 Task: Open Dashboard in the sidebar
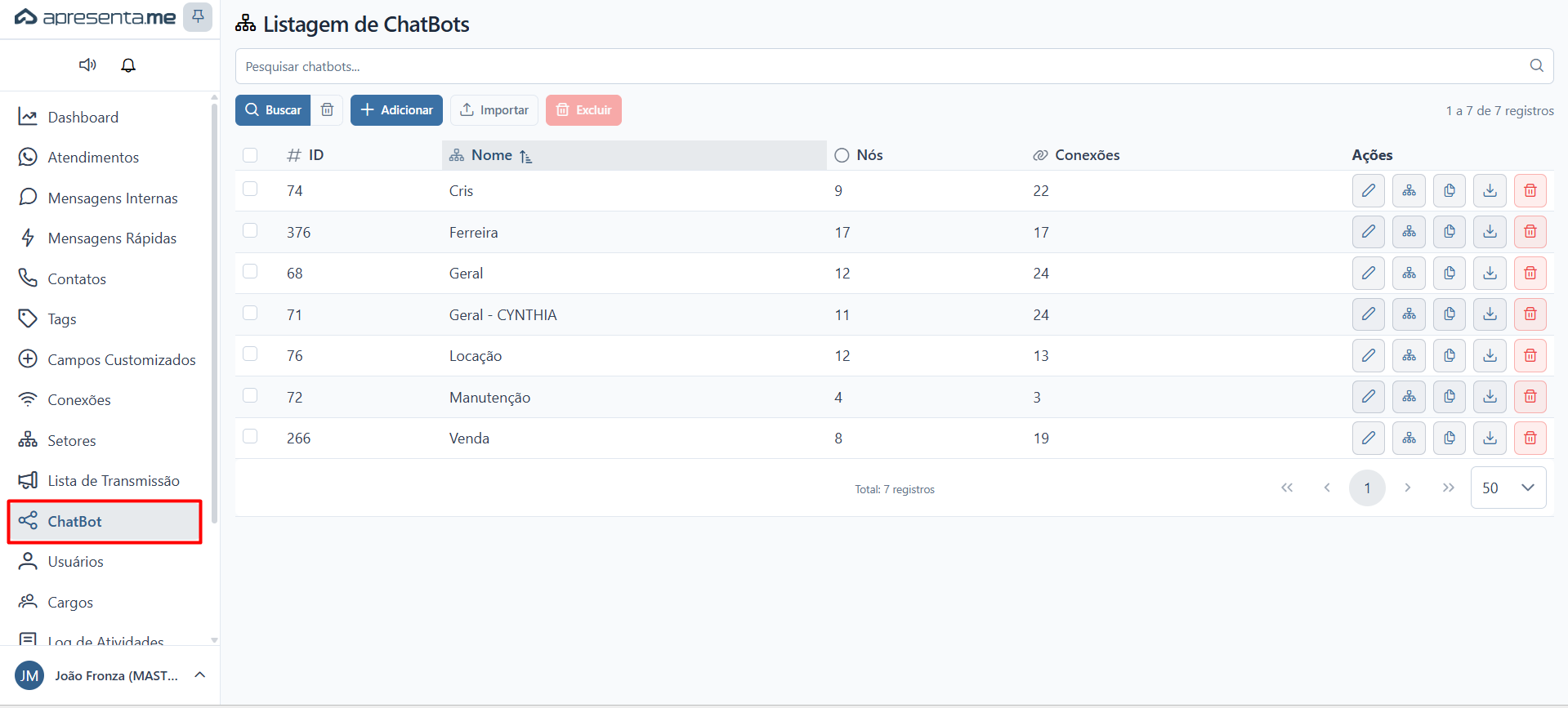pos(105,118)
